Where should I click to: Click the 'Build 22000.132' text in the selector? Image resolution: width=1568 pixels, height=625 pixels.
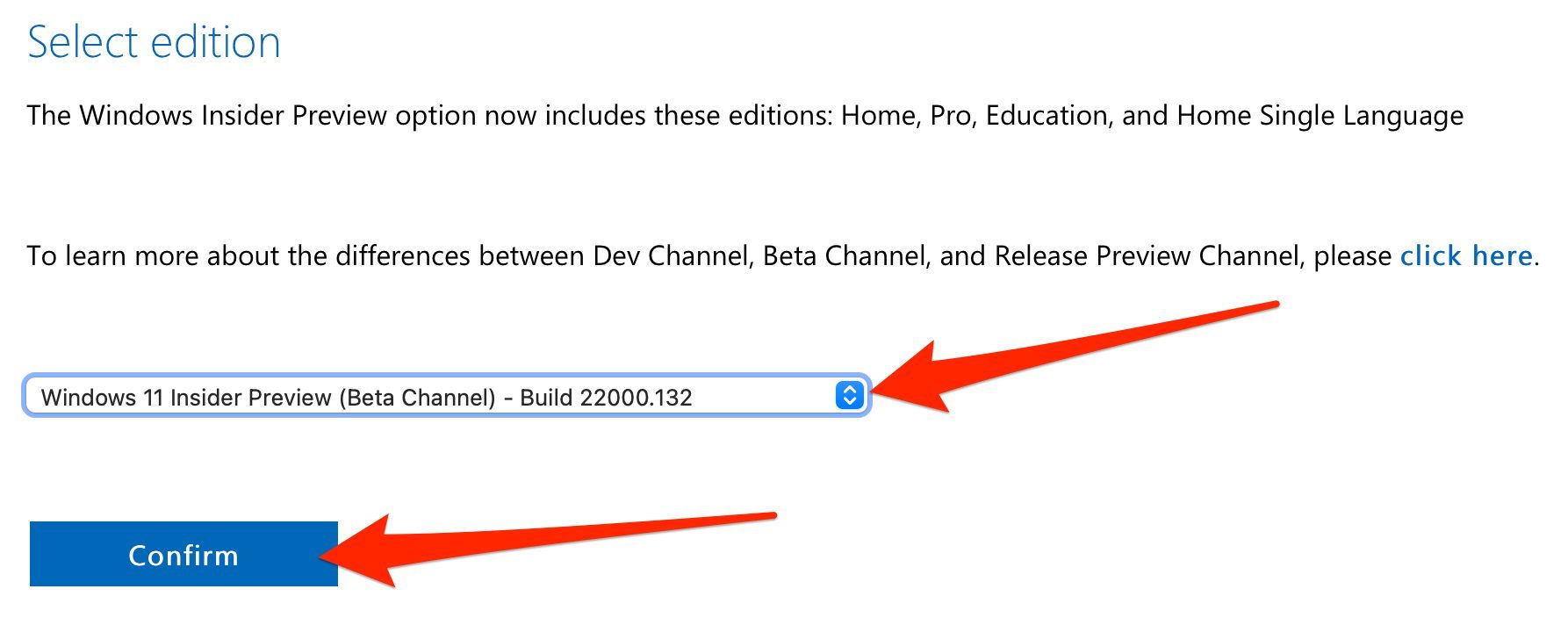click(606, 398)
